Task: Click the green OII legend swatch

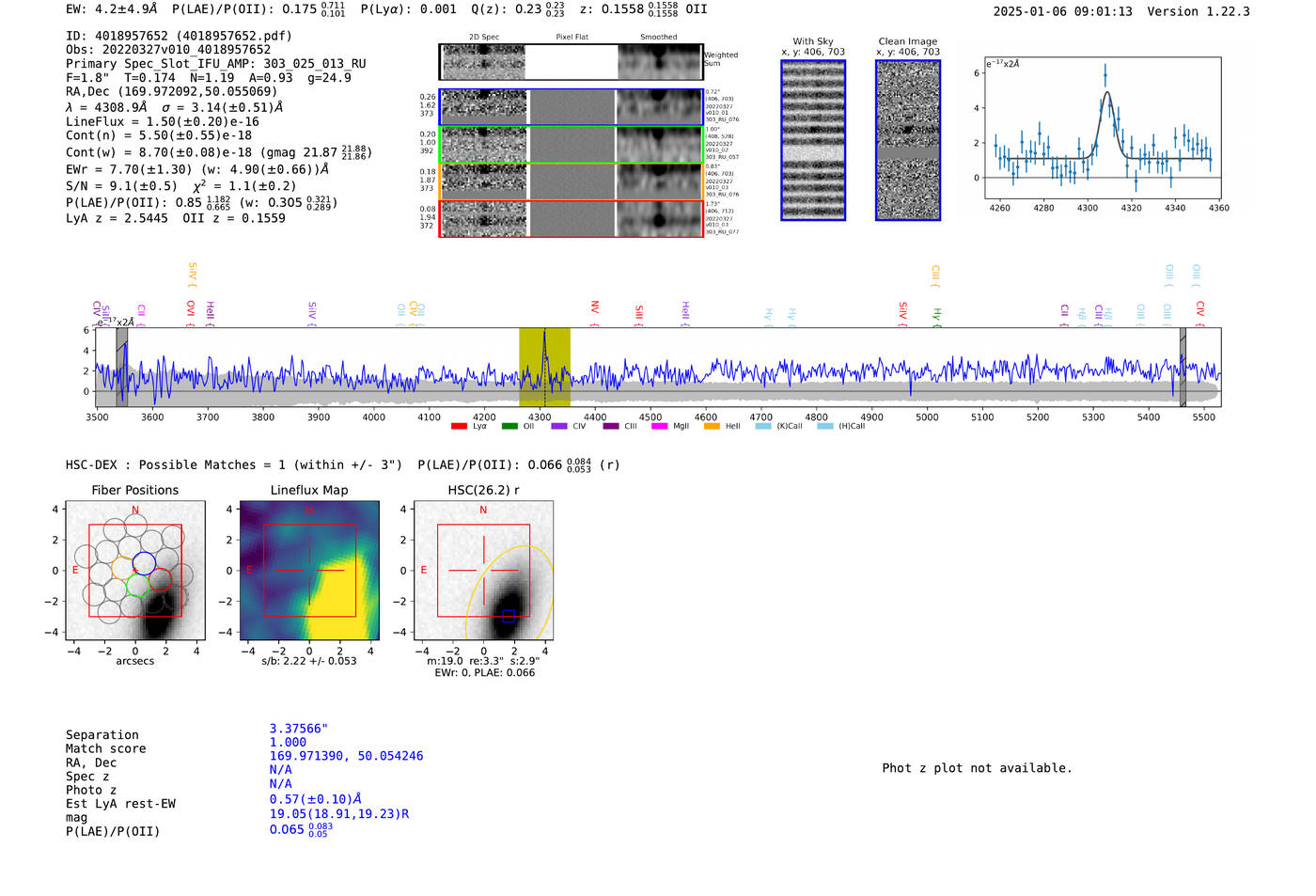Action: (509, 427)
